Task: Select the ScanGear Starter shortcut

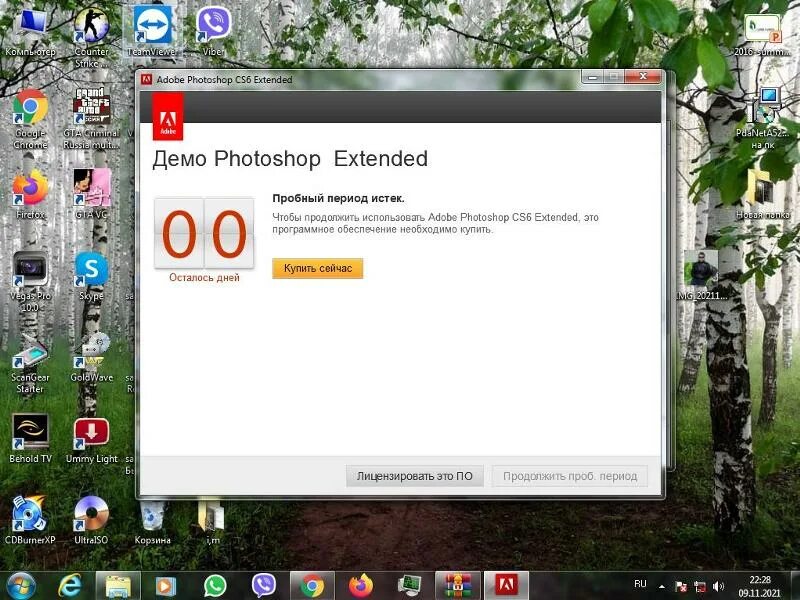Action: (30, 363)
